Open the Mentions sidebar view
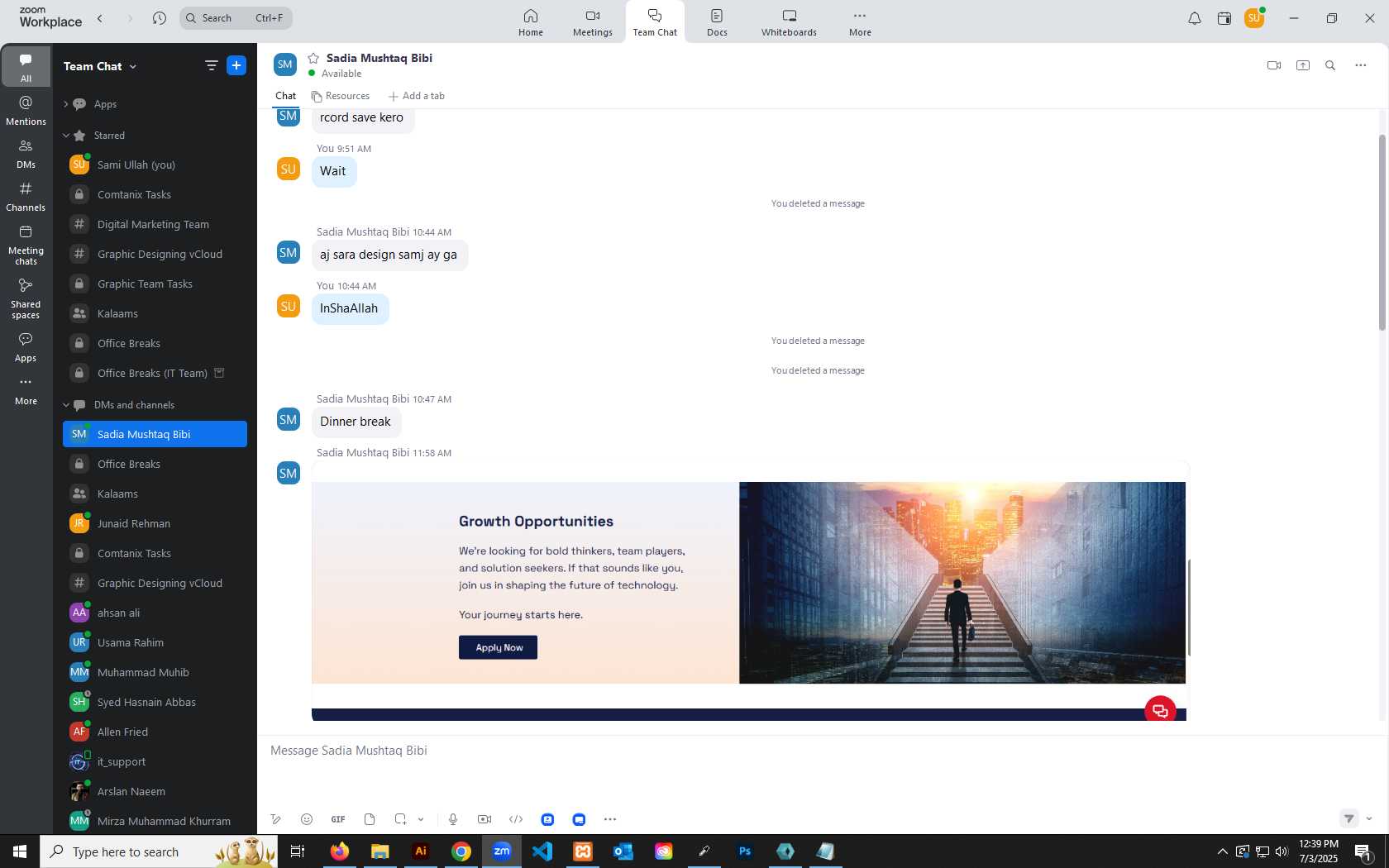The image size is (1389, 868). 26,111
